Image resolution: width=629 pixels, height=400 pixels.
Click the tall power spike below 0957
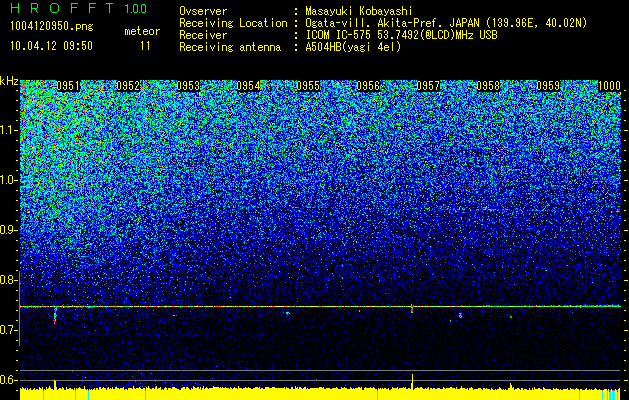tap(412, 381)
